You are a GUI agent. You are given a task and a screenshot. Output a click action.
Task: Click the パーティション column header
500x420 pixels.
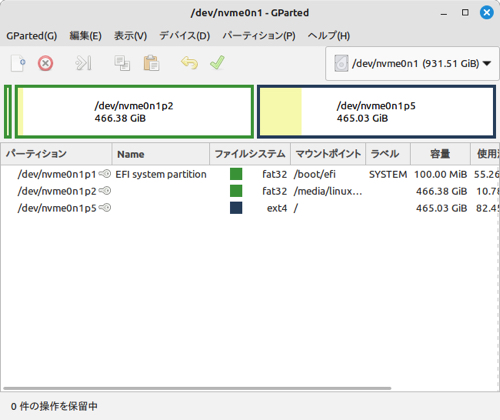click(56, 154)
